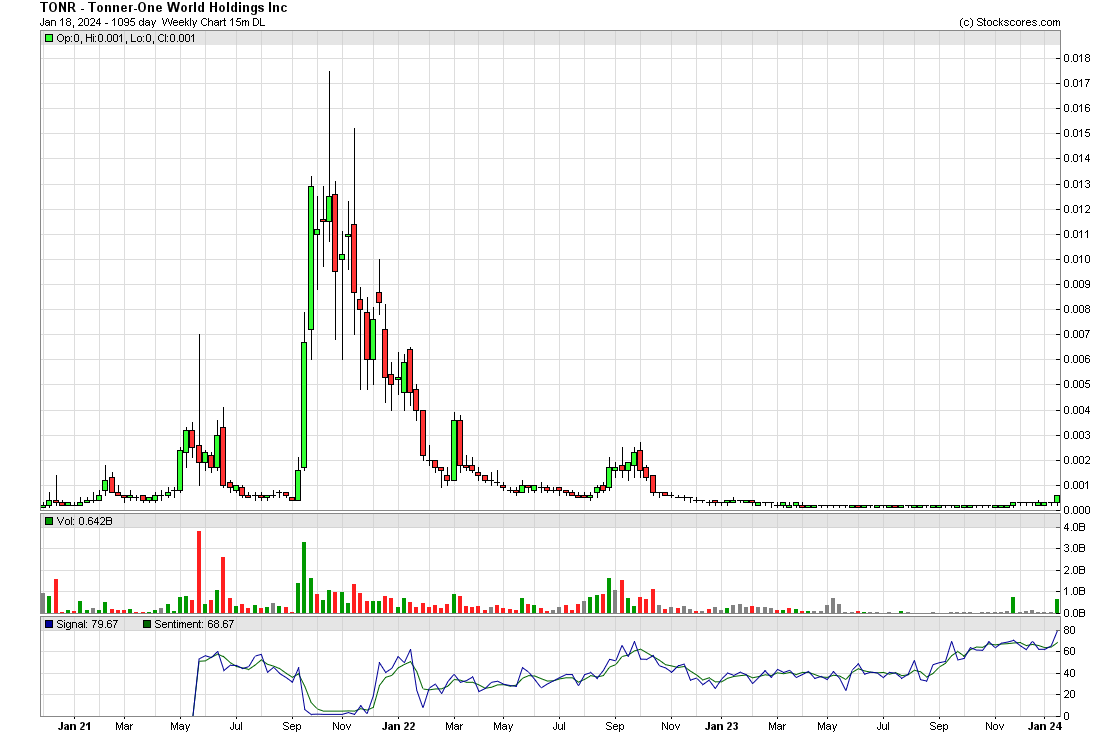Click the 0.0B volume axis label
1100x747 pixels.
[1075, 613]
